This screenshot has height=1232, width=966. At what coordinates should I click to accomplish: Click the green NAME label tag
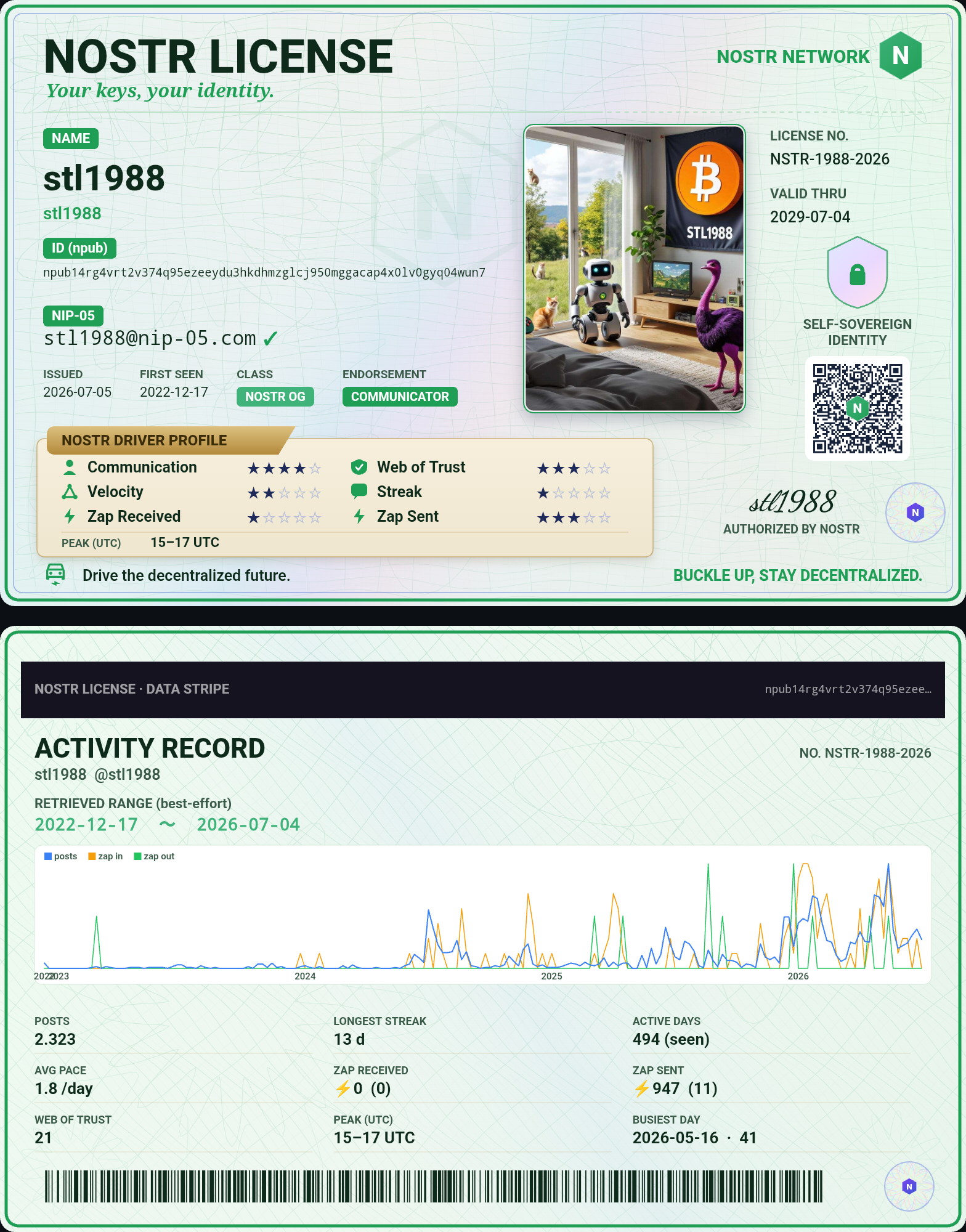[71, 139]
